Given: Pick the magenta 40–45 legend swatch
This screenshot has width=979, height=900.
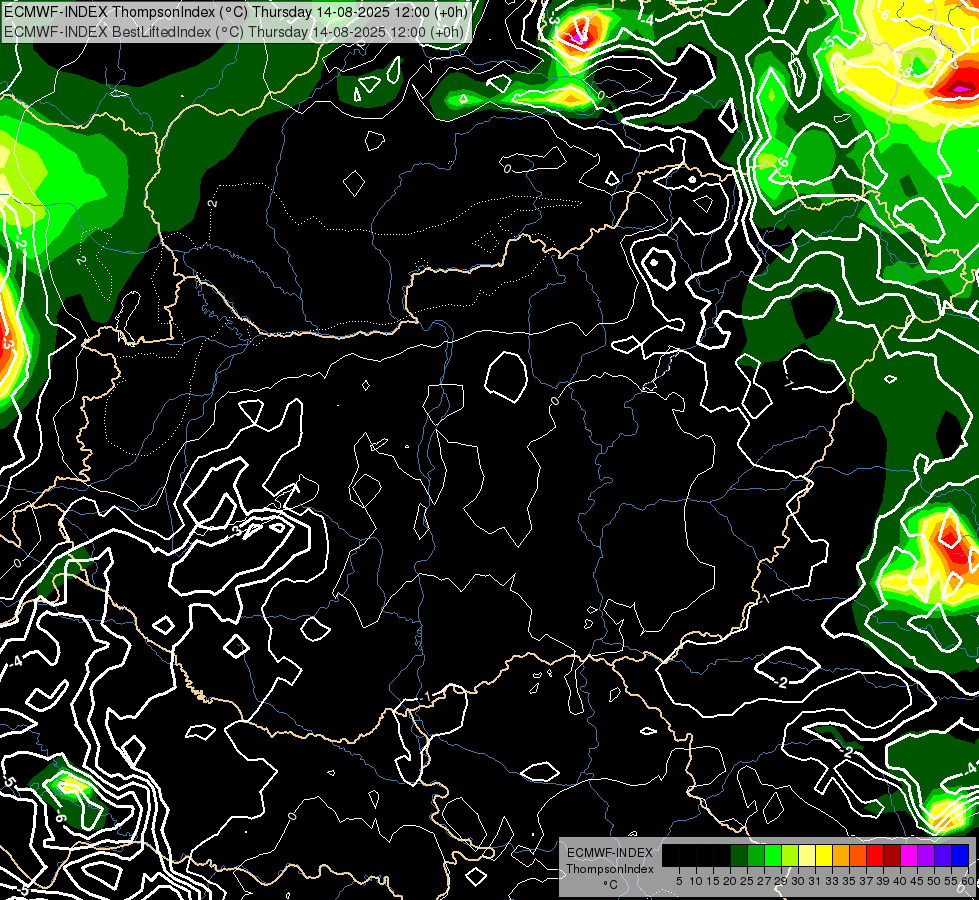Looking at the screenshot, I should [x=909, y=855].
